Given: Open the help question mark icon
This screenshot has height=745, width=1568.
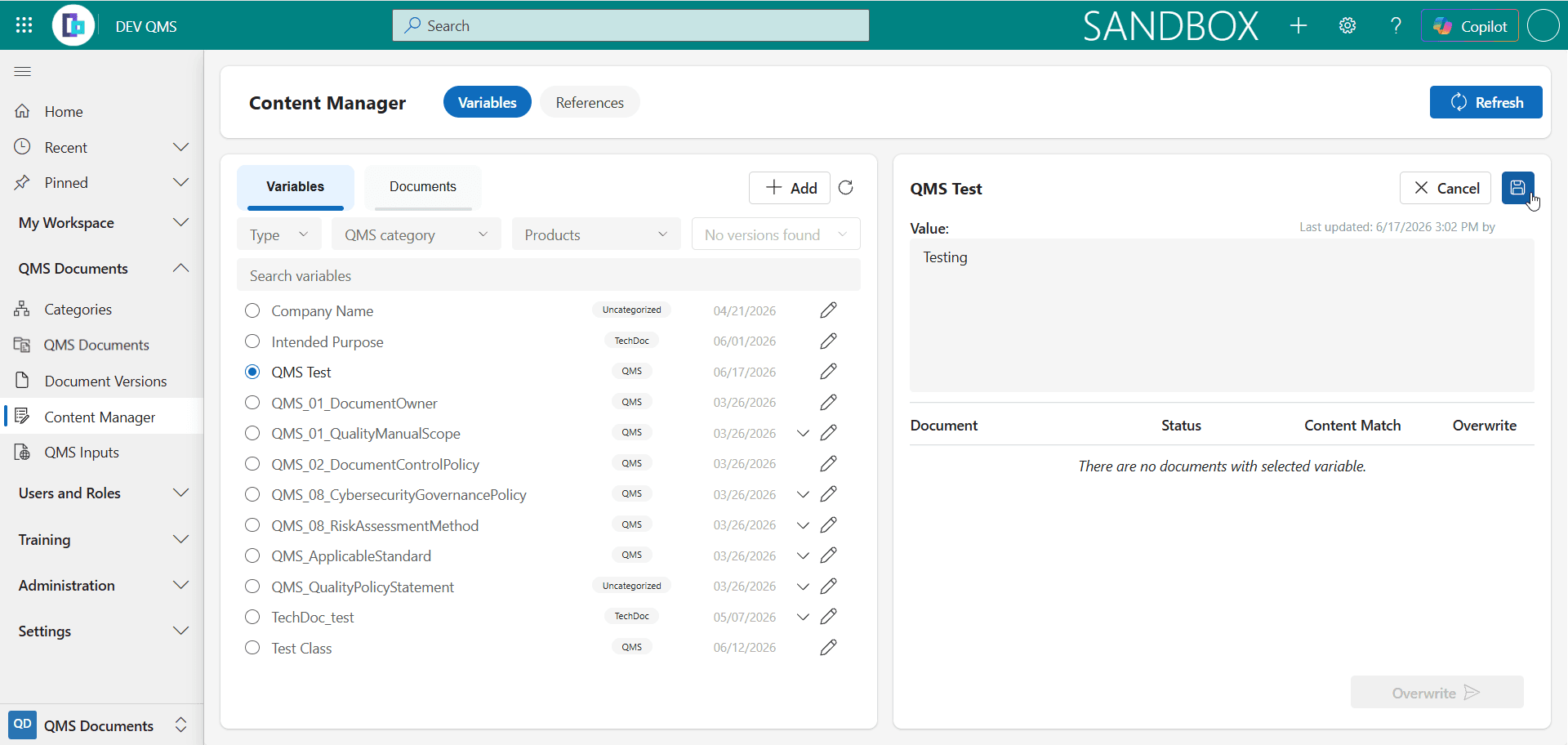Looking at the screenshot, I should (x=1396, y=25).
